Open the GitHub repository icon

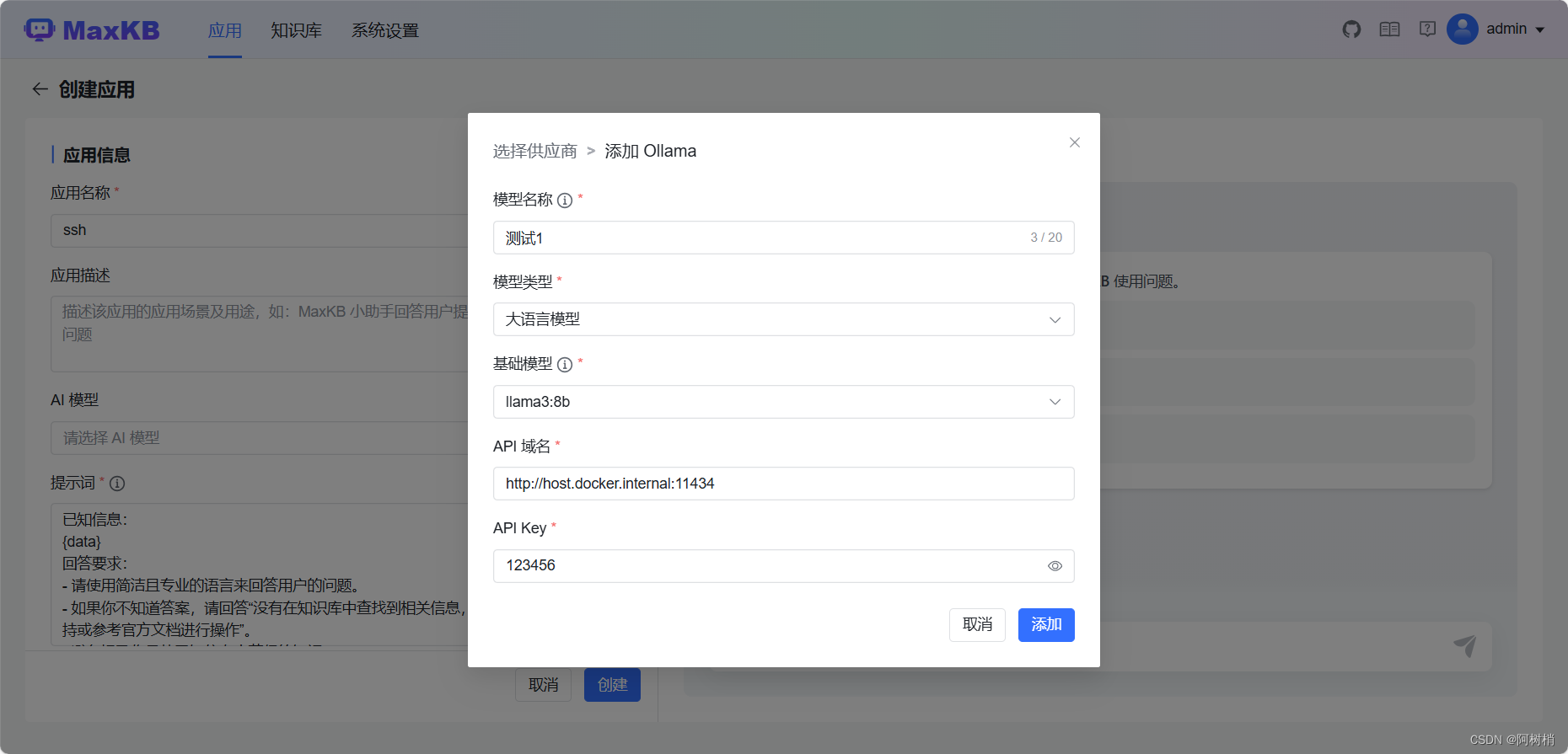coord(1351,29)
